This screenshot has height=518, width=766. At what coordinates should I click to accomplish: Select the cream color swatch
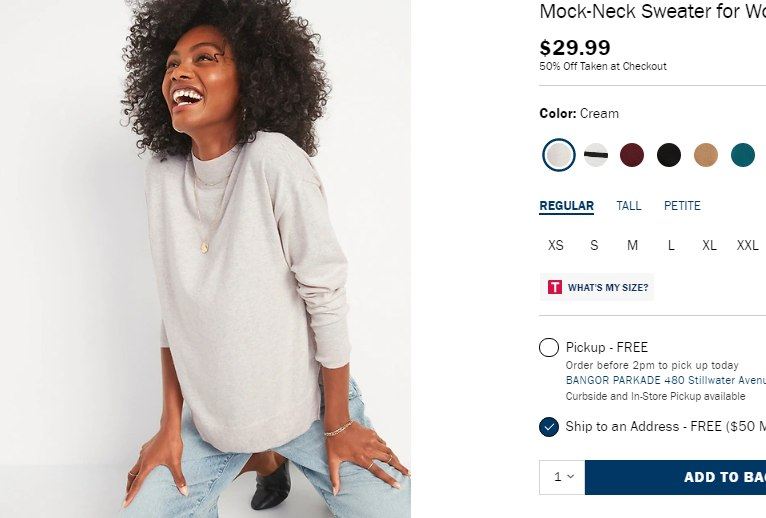(559, 155)
